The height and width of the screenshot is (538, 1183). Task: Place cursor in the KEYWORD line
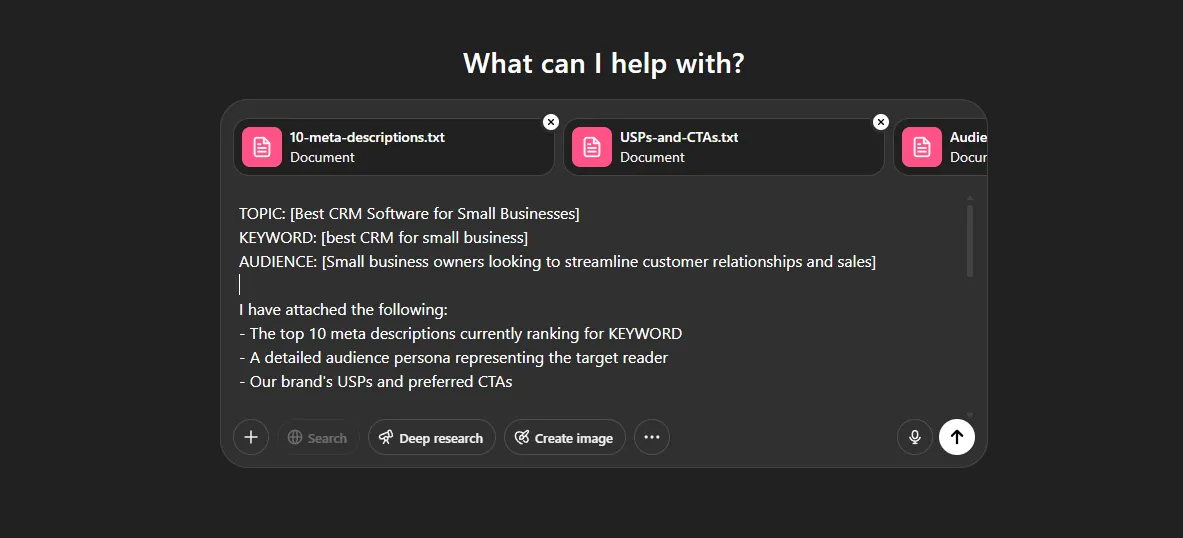click(383, 238)
